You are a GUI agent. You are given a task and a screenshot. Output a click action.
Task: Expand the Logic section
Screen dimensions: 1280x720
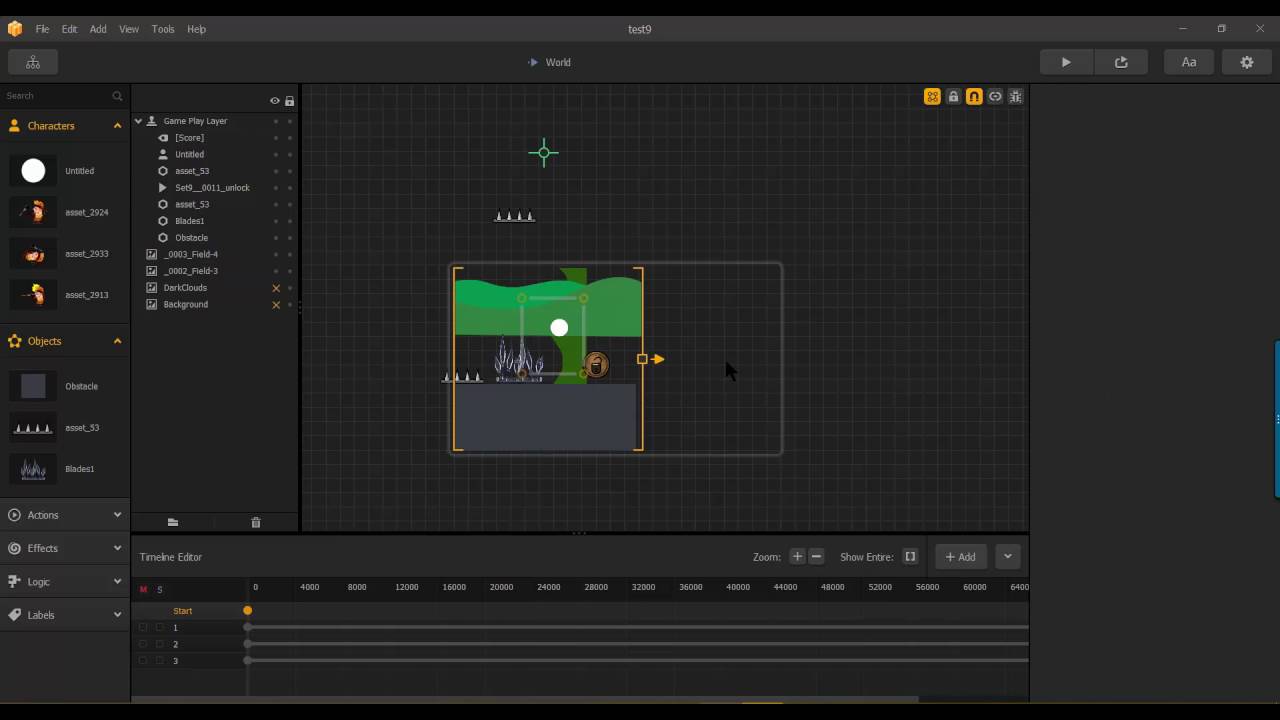pyautogui.click(x=117, y=582)
